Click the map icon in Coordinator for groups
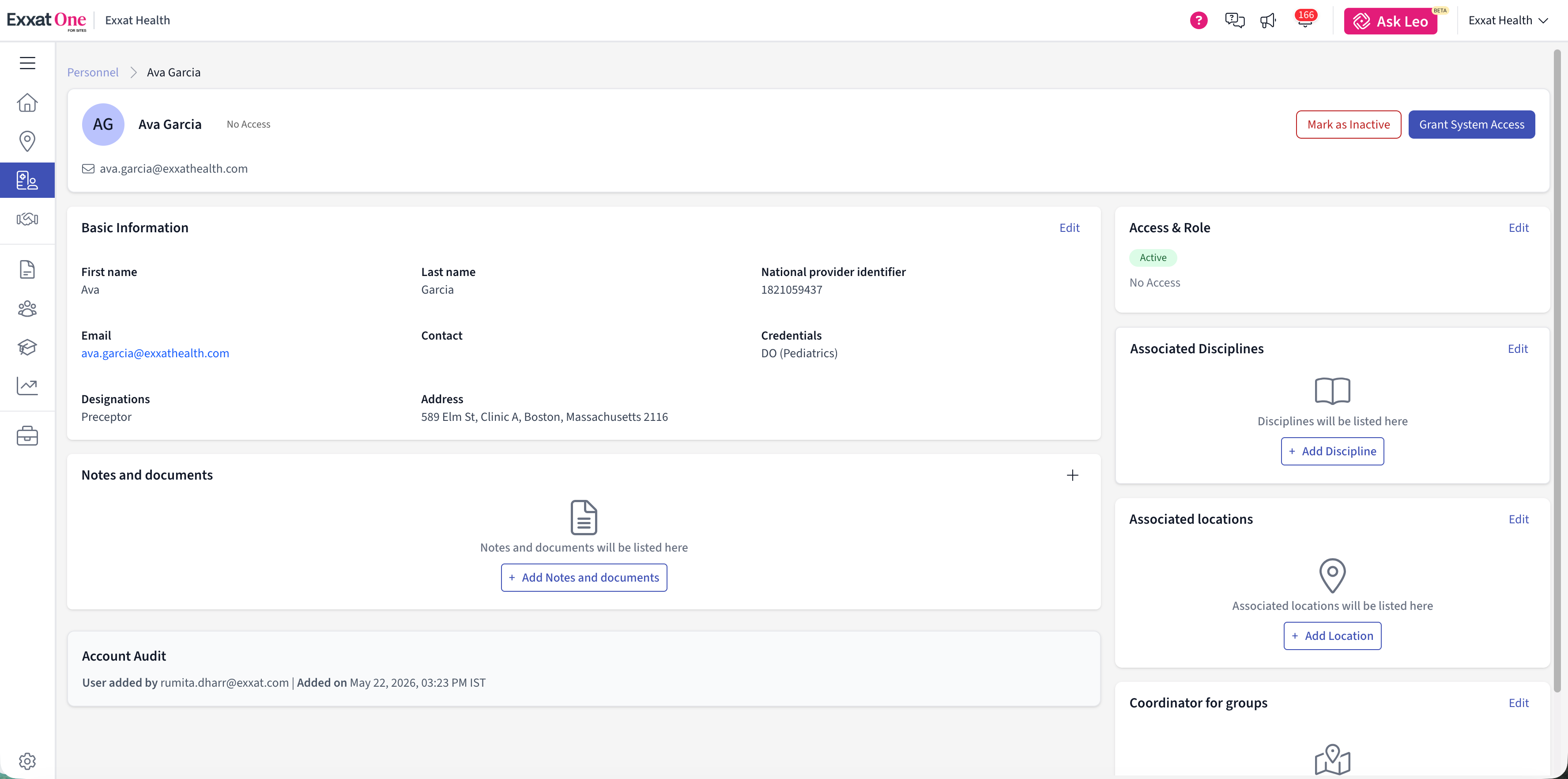The height and width of the screenshot is (779, 1568). pyautogui.click(x=1332, y=760)
